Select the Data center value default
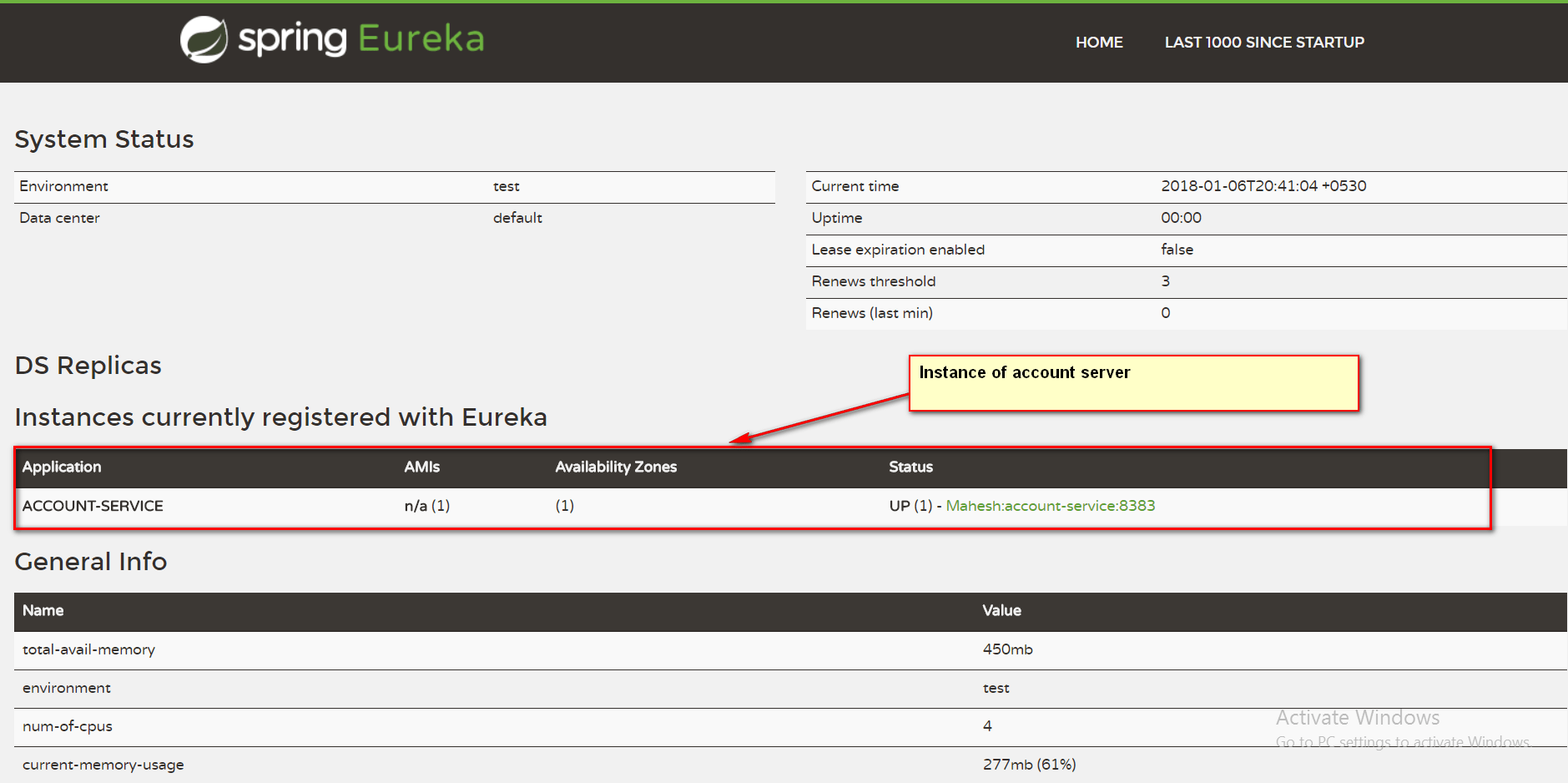1568x783 pixels. [517, 218]
